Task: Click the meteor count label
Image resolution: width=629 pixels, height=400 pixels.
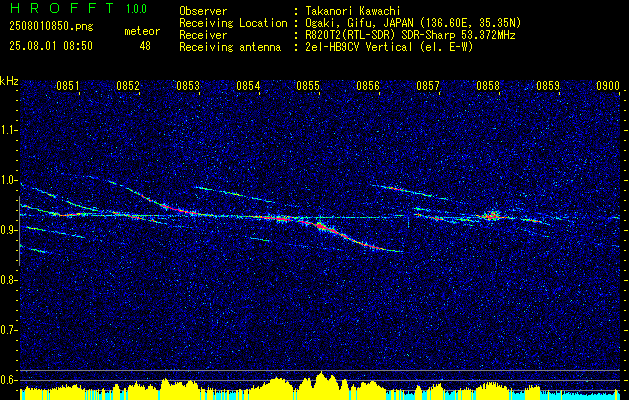Action: [142, 31]
